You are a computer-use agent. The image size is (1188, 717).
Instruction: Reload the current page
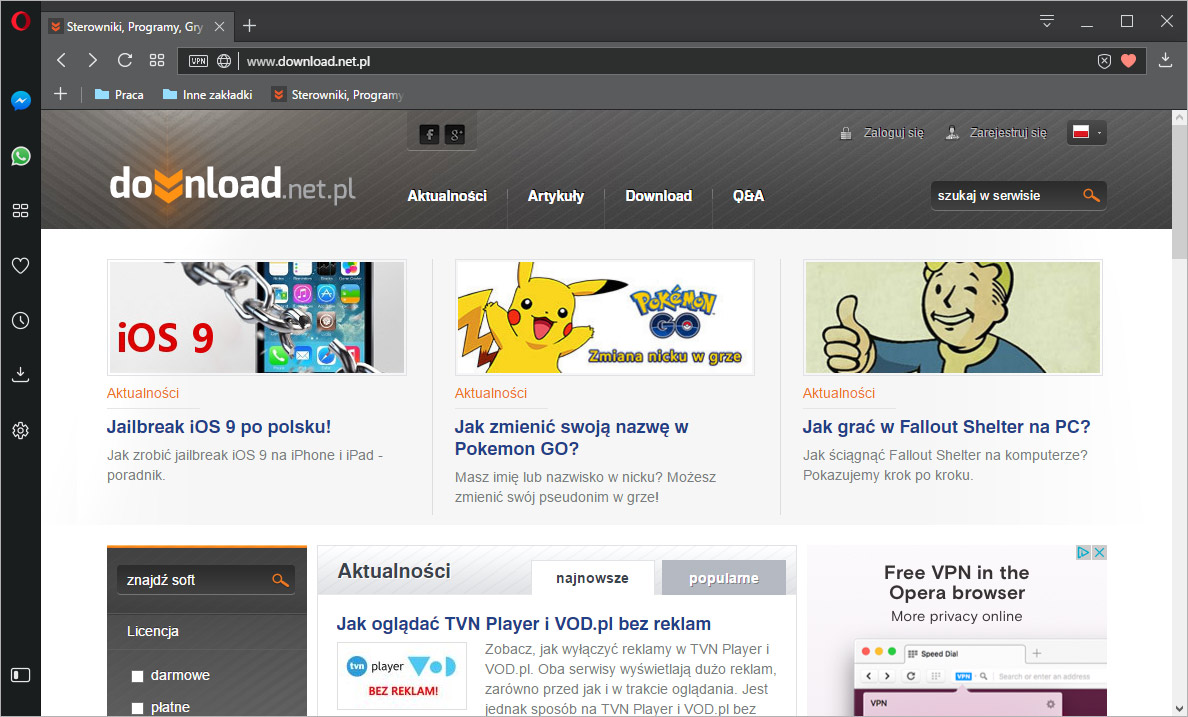(x=125, y=61)
